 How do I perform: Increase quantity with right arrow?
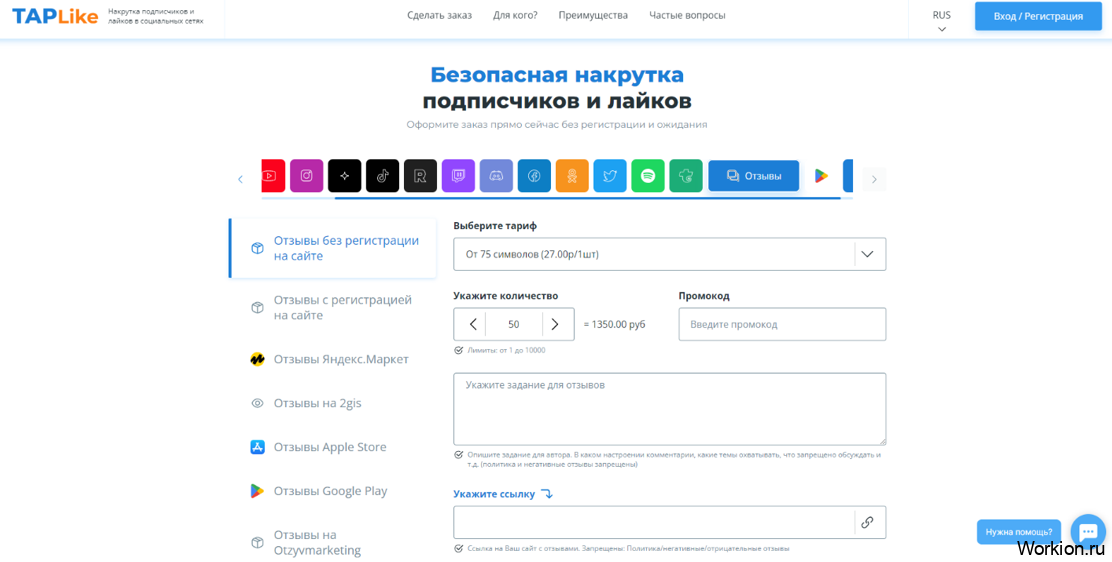click(x=555, y=324)
